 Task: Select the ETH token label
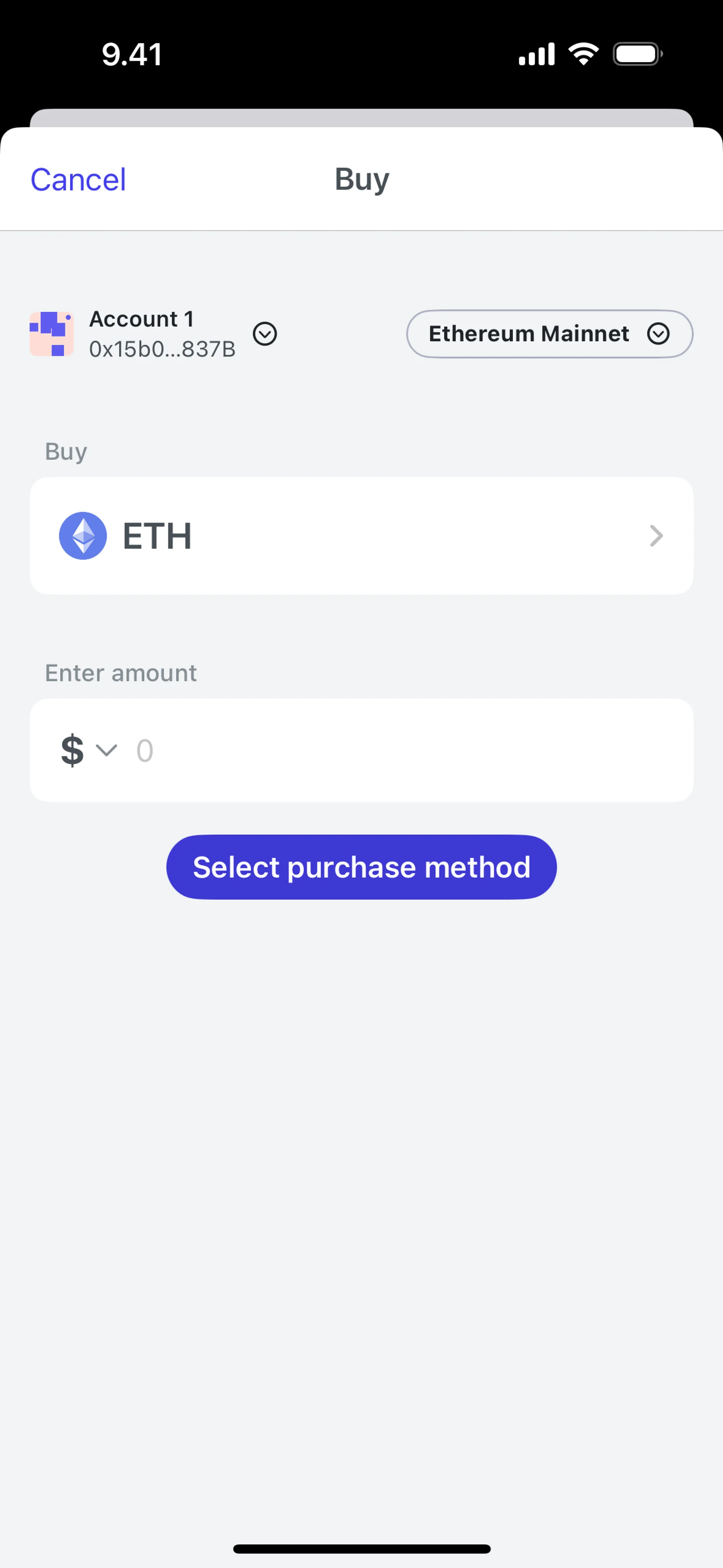(157, 536)
